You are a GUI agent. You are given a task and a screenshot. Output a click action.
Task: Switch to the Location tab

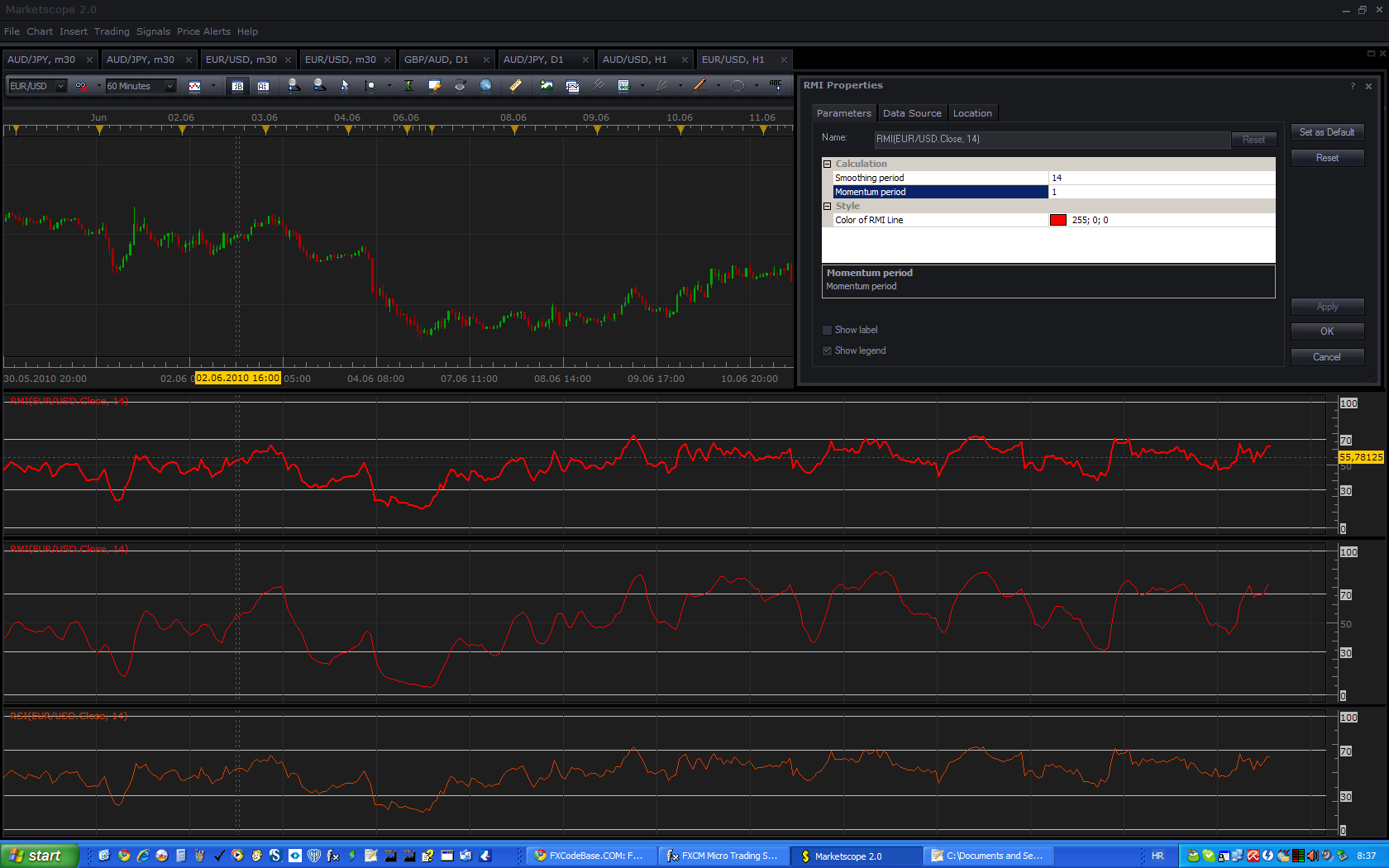point(972,113)
